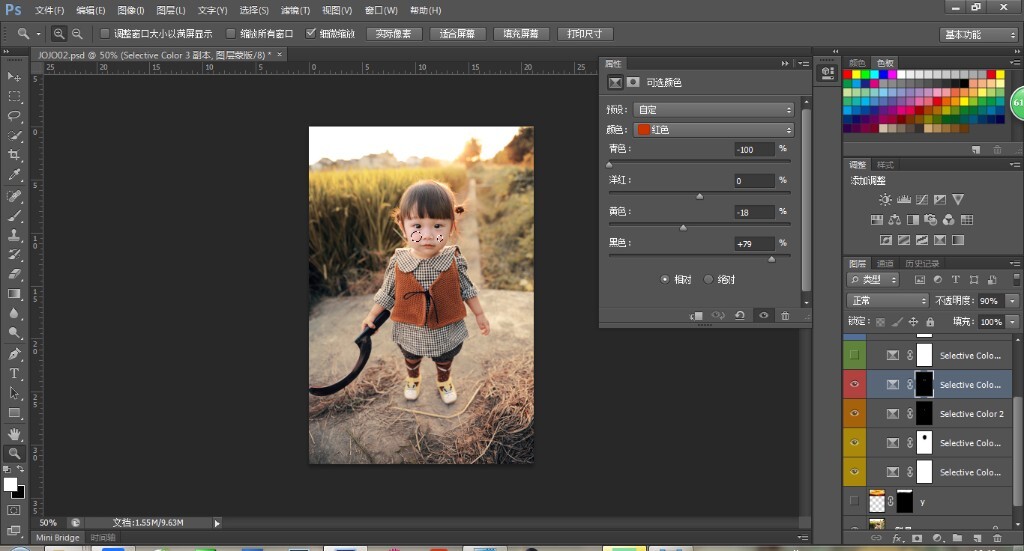This screenshot has width=1024, height=551.
Task: Open the 颜色 dropdown showing 红色
Action: [x=714, y=130]
